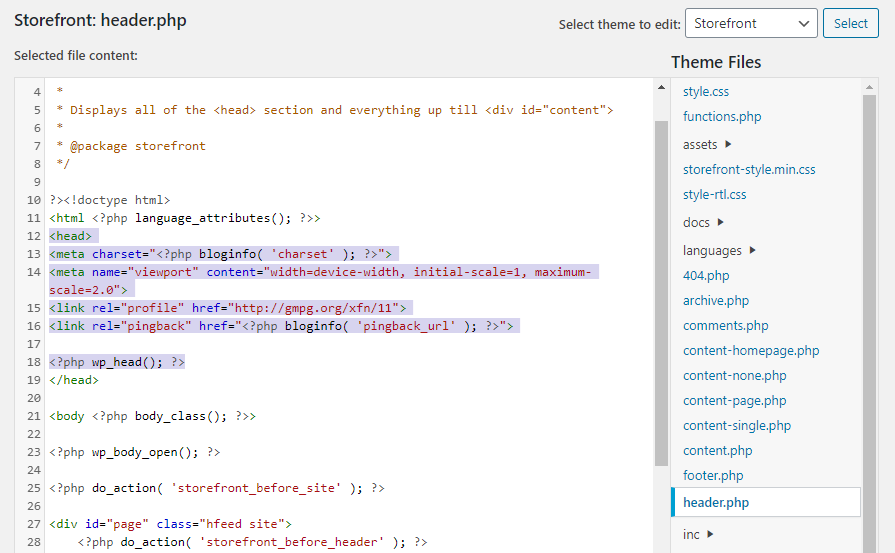Image resolution: width=895 pixels, height=553 pixels.
Task: Click line number 18 in gutter
Action: click(34, 362)
